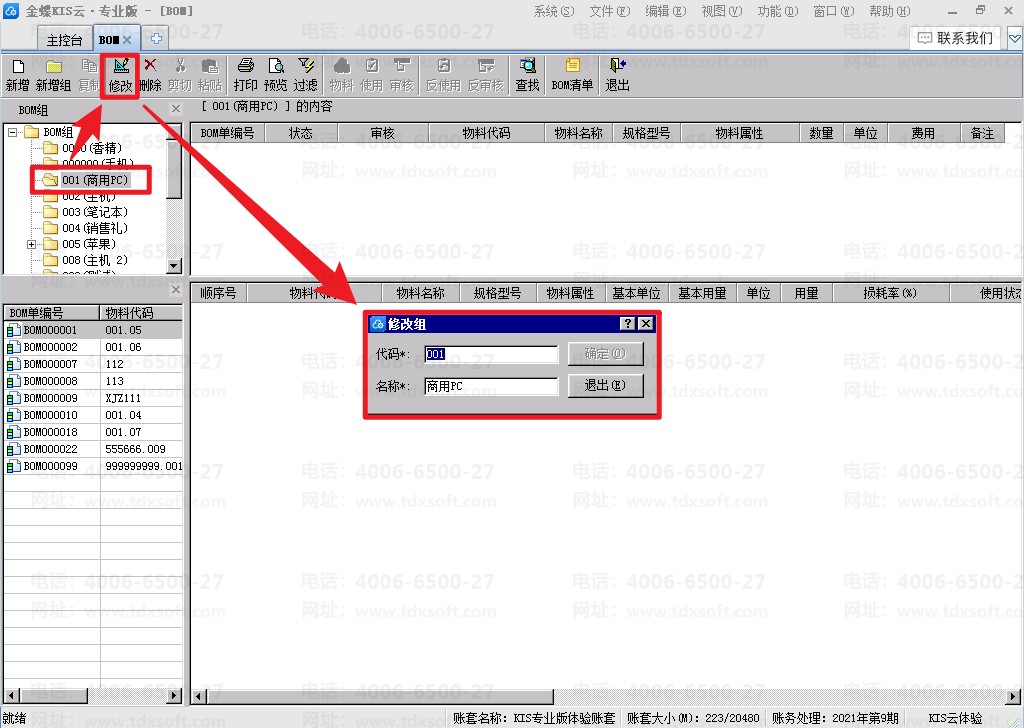This screenshot has height=728, width=1024.
Task: Open 预览 (Print Preview) from the toolbar
Action: pos(276,75)
